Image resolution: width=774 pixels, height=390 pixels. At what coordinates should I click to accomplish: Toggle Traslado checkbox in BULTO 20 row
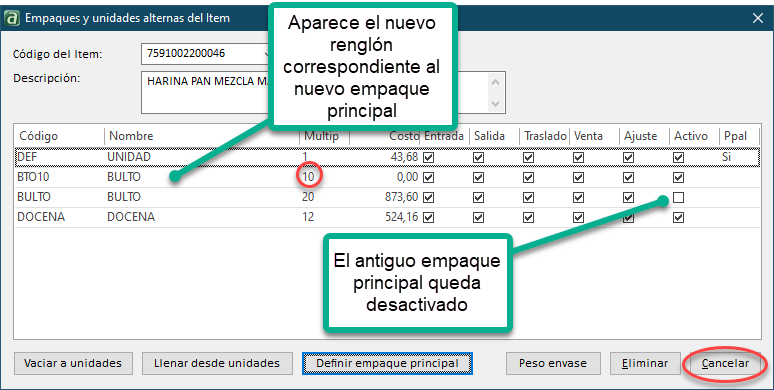pyautogui.click(x=529, y=197)
